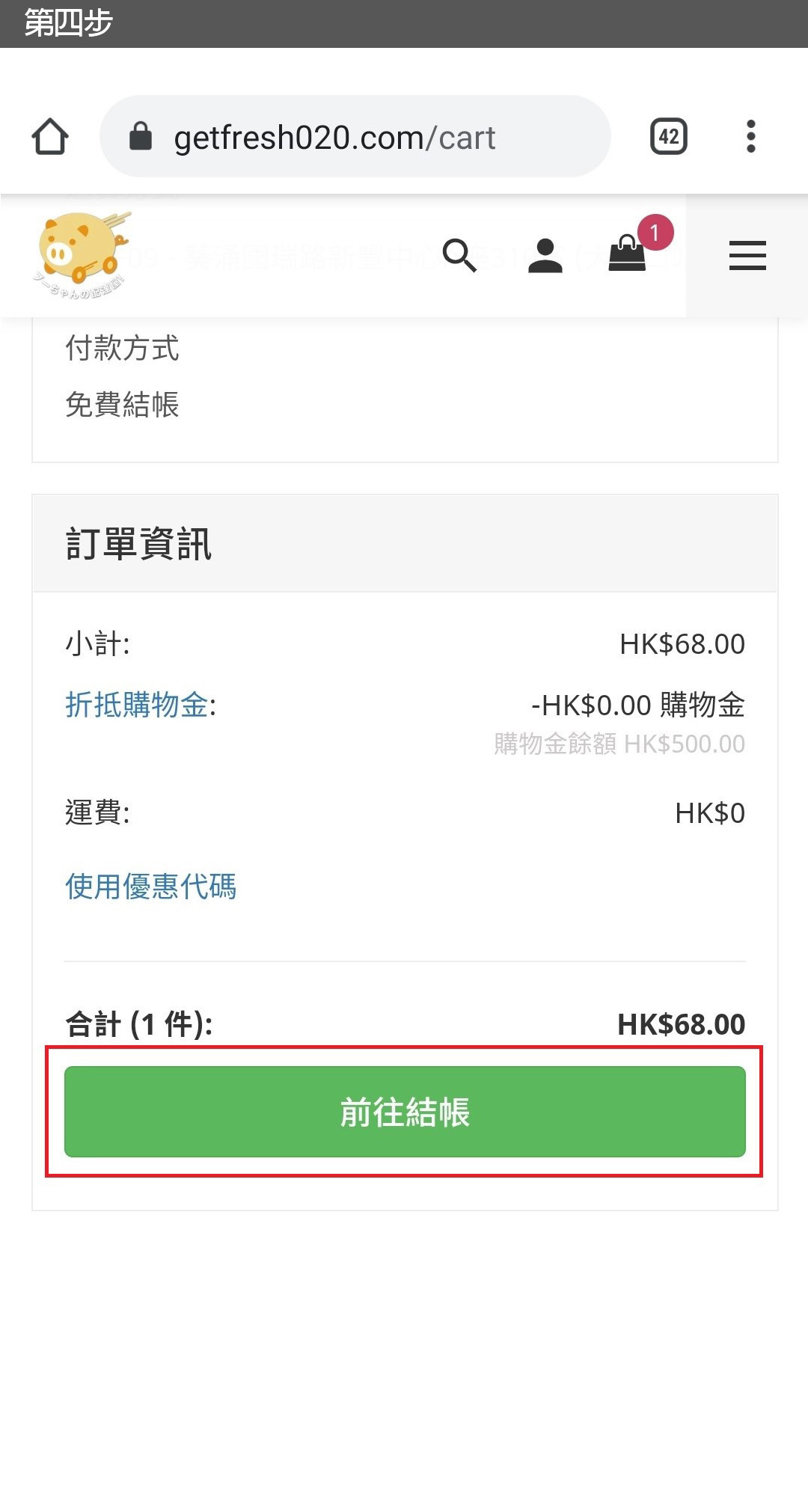Open the account profile icon
The image size is (808, 1512).
[545, 256]
